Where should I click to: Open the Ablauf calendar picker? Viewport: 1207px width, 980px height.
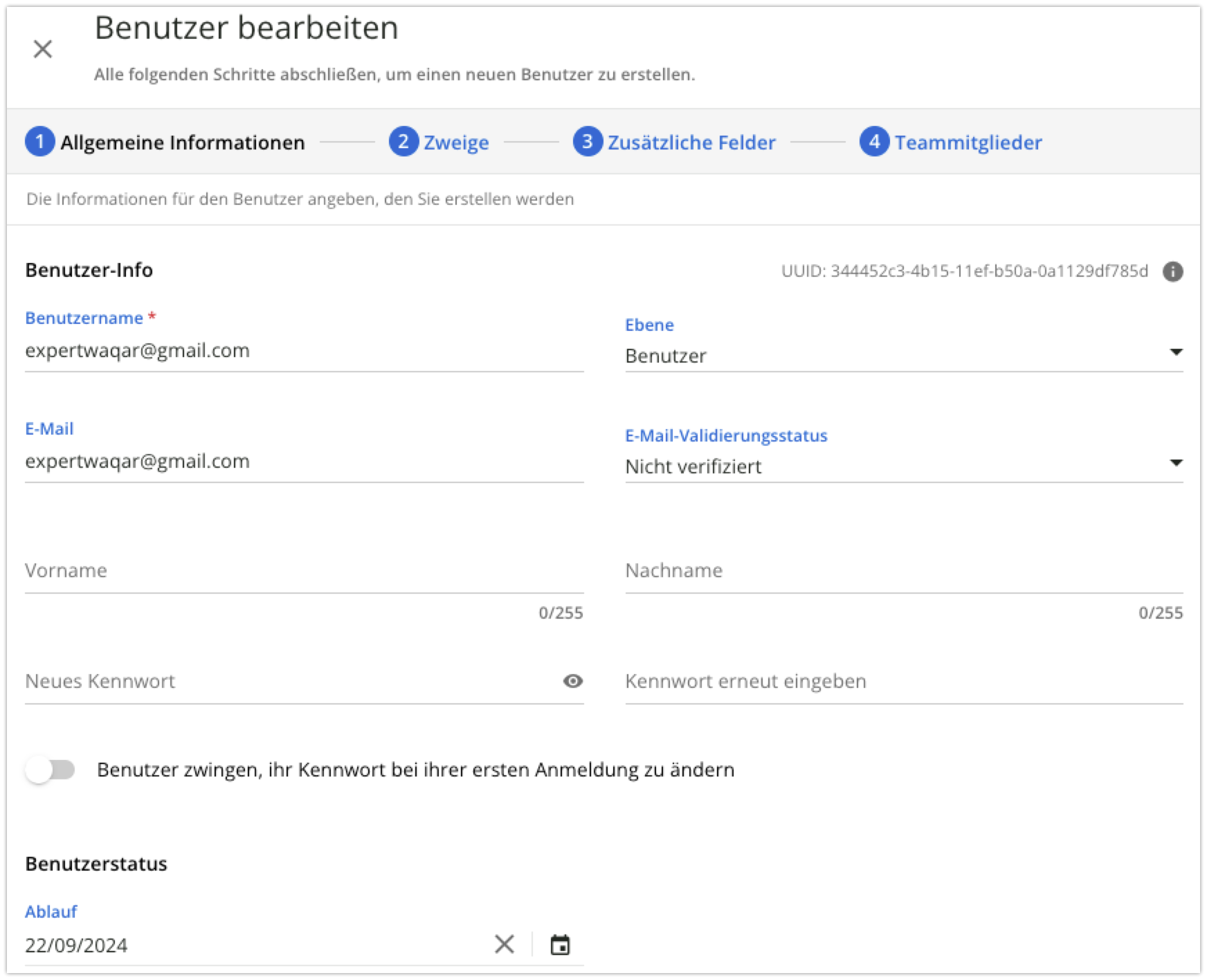(560, 945)
